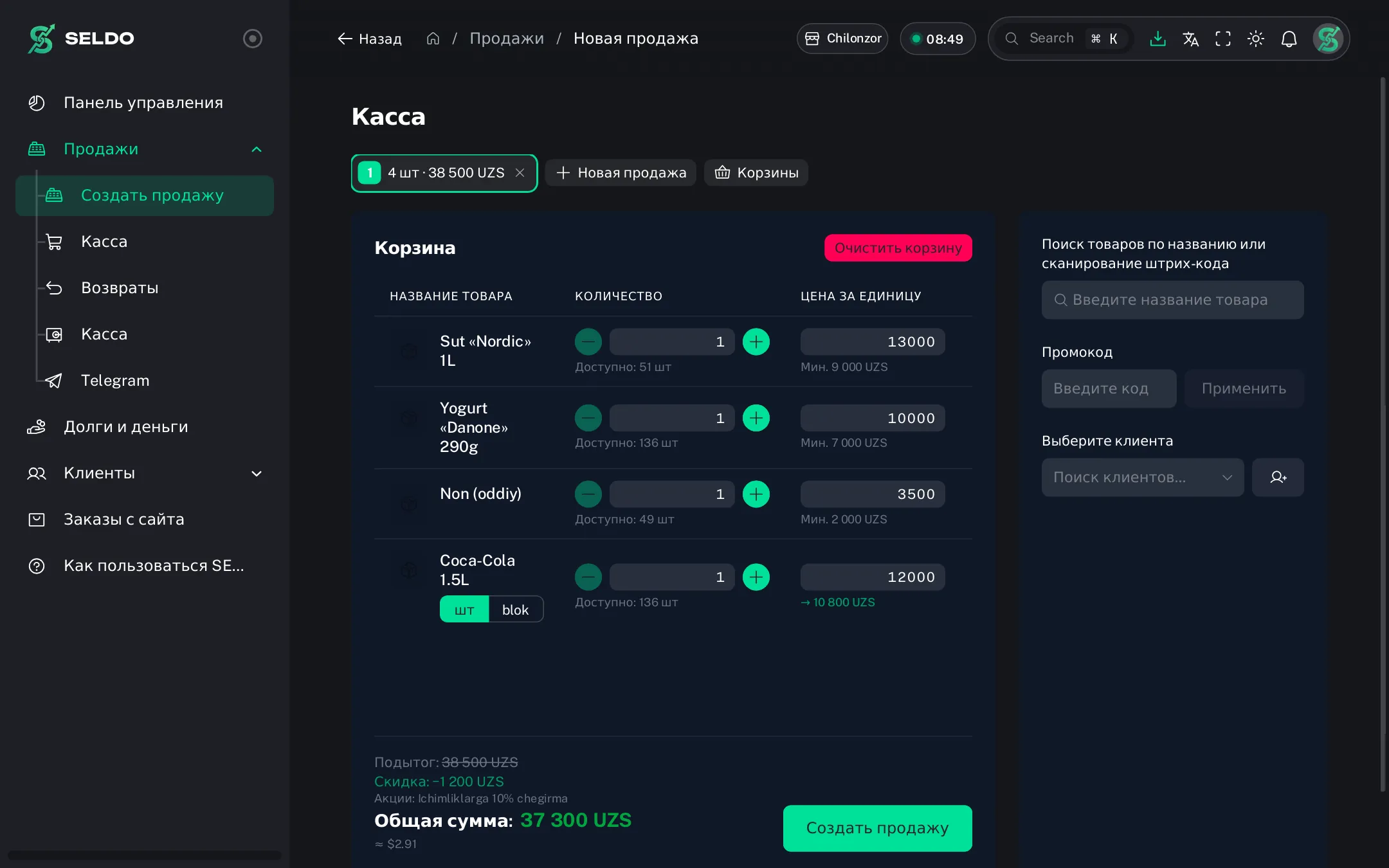
Task: Open Как пользоваться SE... help item
Action: click(x=145, y=566)
